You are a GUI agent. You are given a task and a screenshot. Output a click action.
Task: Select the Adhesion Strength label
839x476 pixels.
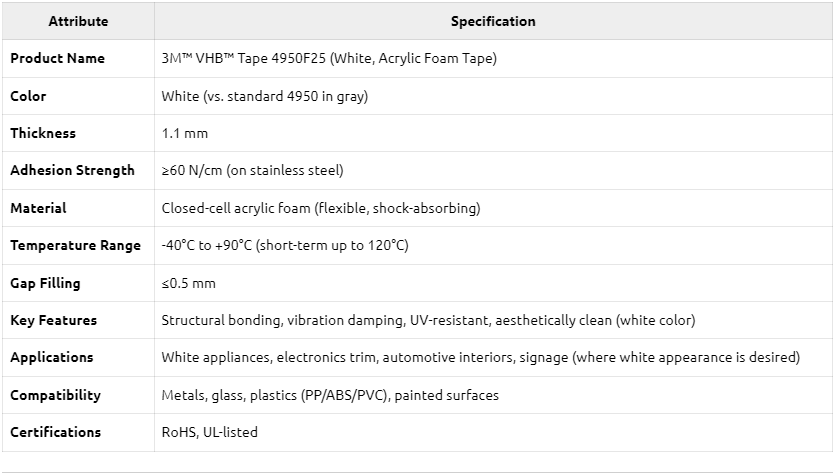pyautogui.click(x=72, y=170)
